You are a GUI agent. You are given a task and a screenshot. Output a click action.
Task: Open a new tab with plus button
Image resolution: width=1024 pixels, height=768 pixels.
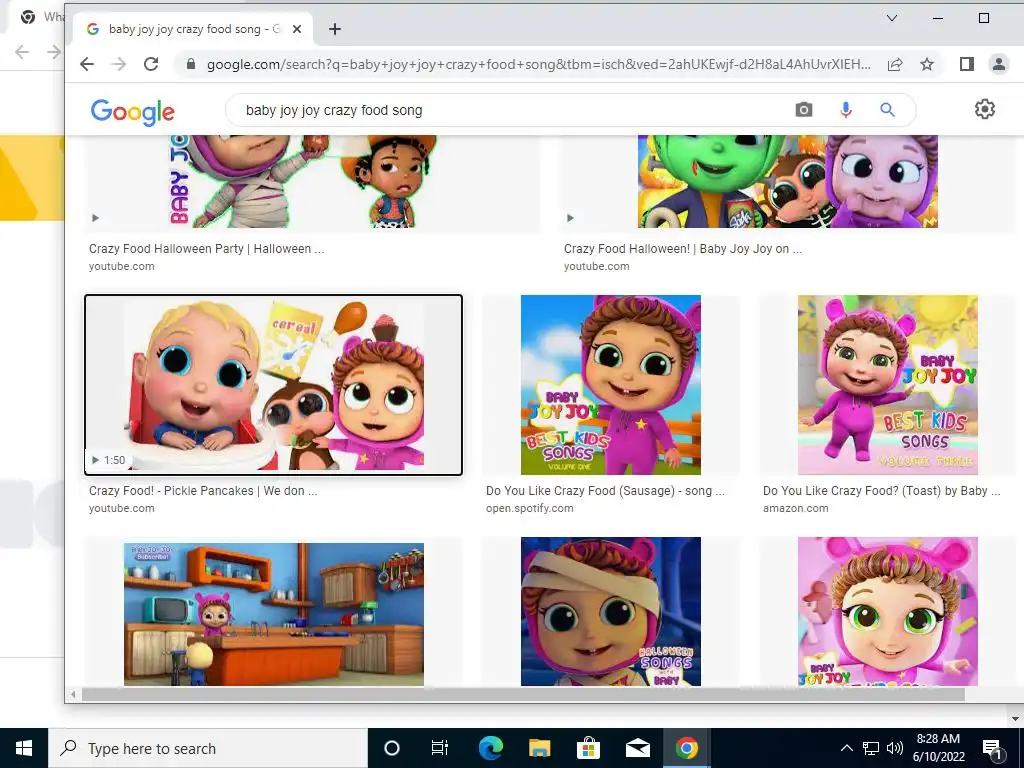tap(335, 29)
